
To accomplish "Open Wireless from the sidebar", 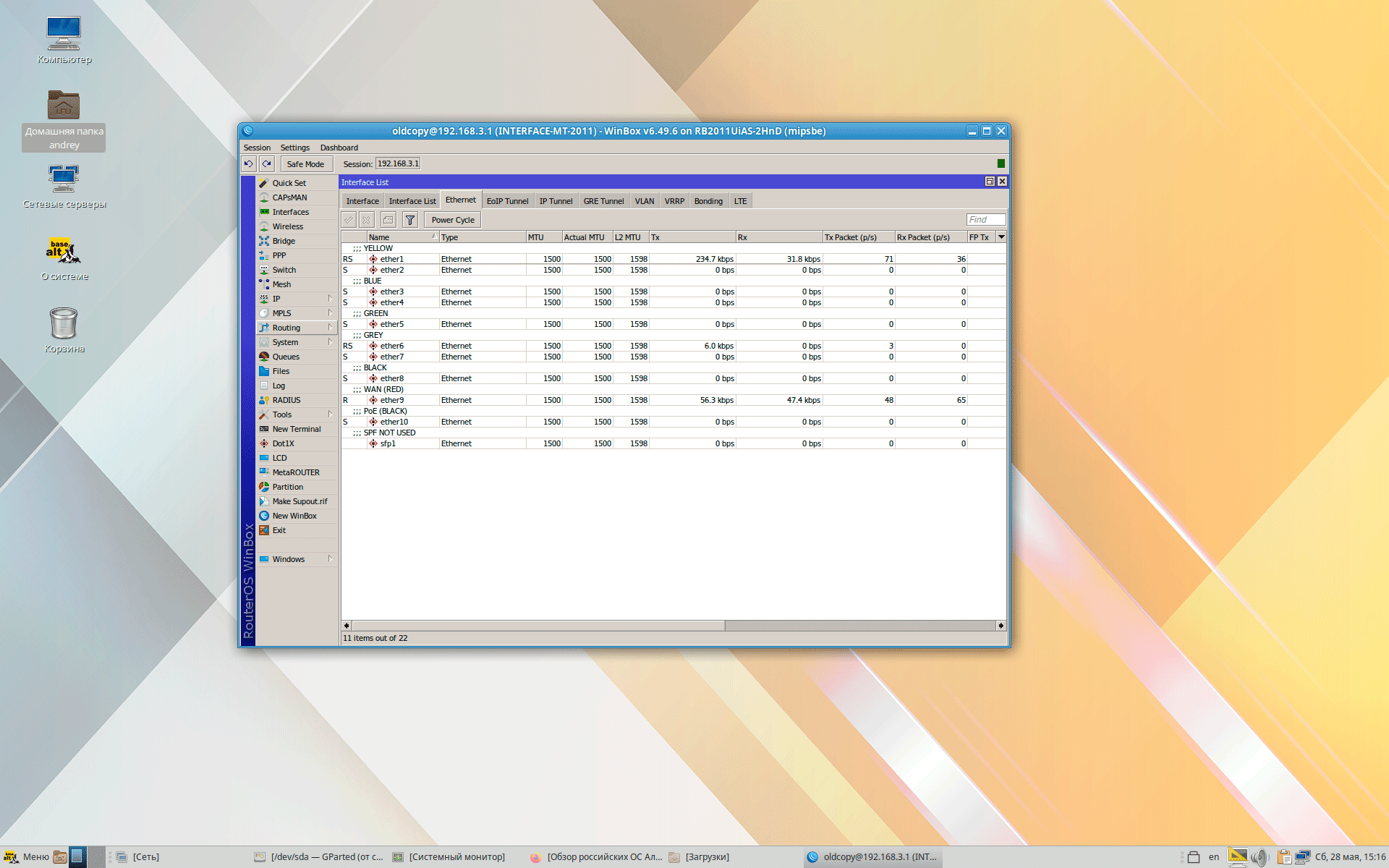I will [287, 226].
